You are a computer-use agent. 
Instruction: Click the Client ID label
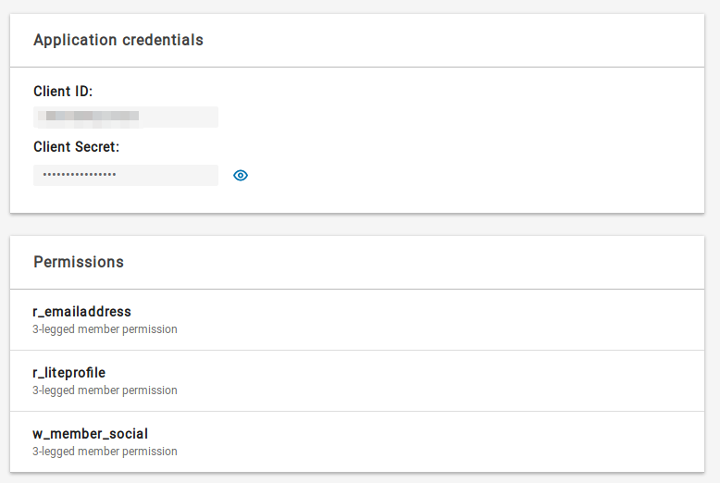point(63,91)
